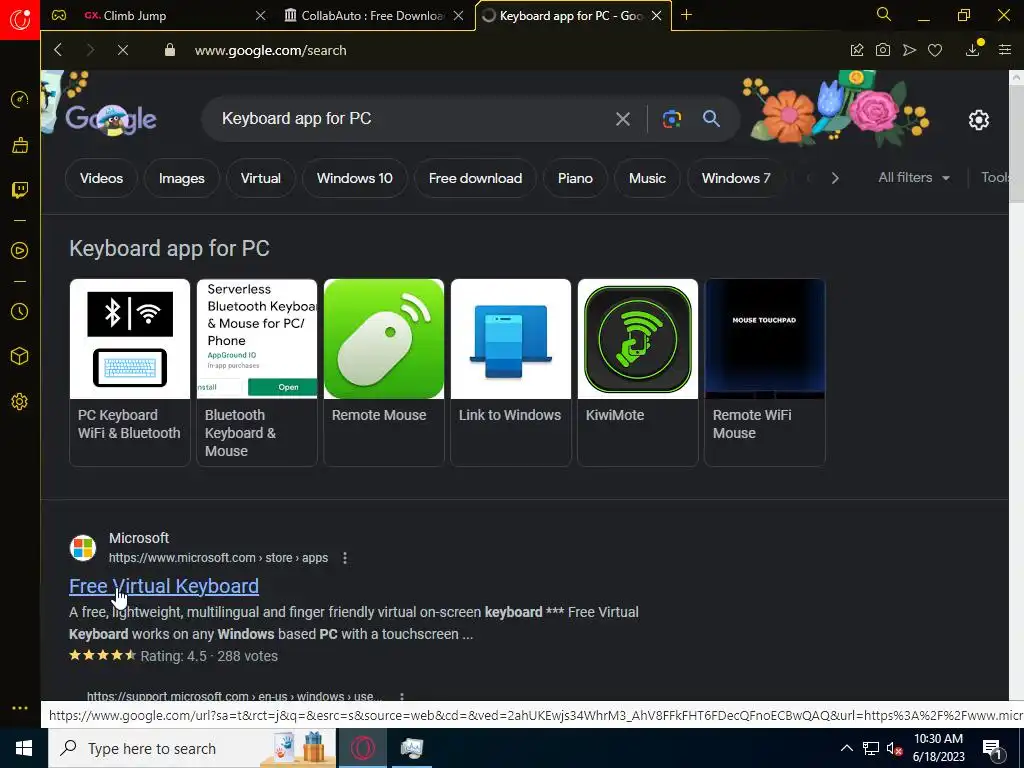The width and height of the screenshot is (1024, 768).
Task: Open options for support.microsoft.com result
Action: pyautogui.click(x=402, y=697)
